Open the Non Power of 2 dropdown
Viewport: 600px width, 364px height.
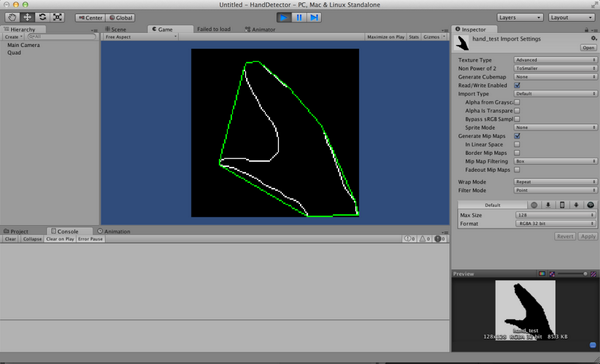click(555, 68)
